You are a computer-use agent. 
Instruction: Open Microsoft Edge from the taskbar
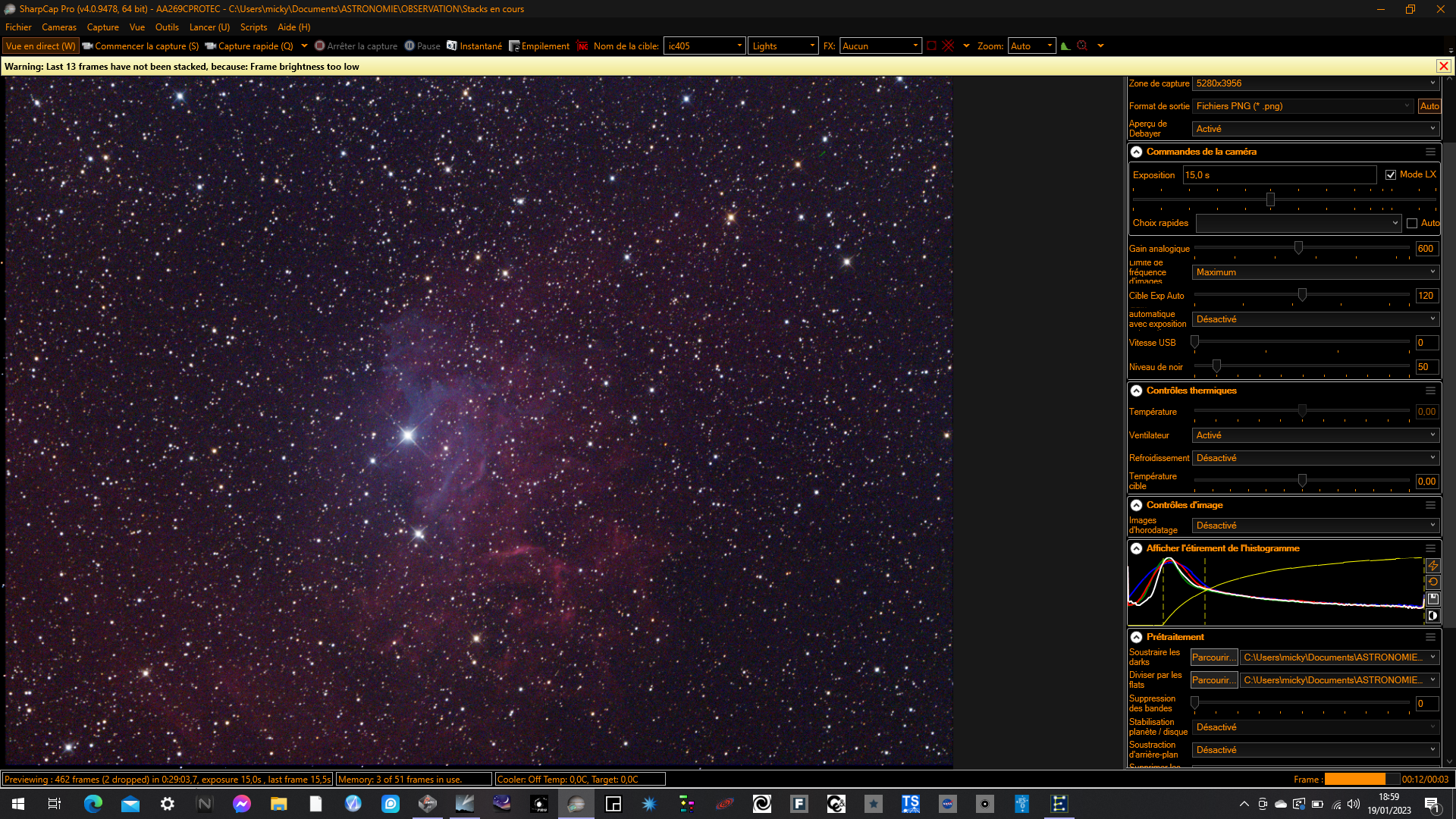click(93, 804)
